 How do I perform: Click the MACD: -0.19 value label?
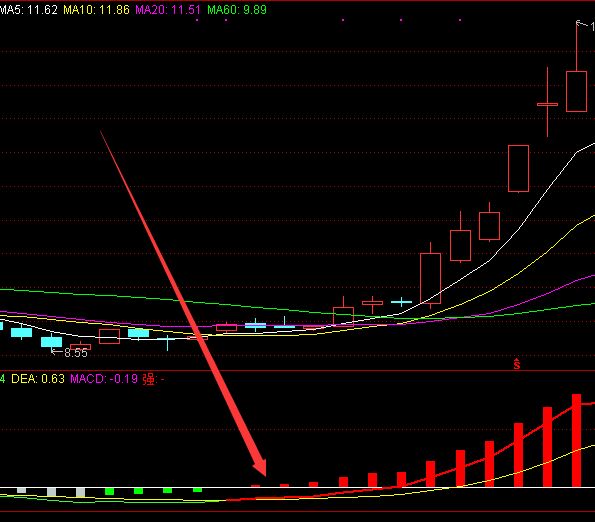pyautogui.click(x=104, y=379)
